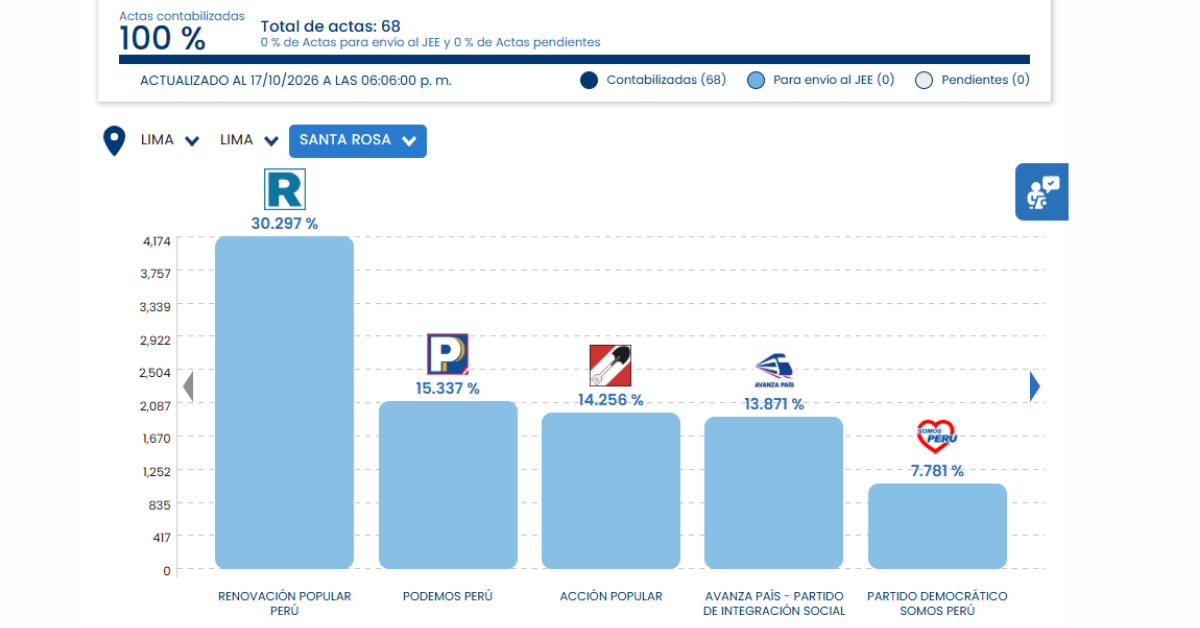Click the Avanza País bar

773,493
